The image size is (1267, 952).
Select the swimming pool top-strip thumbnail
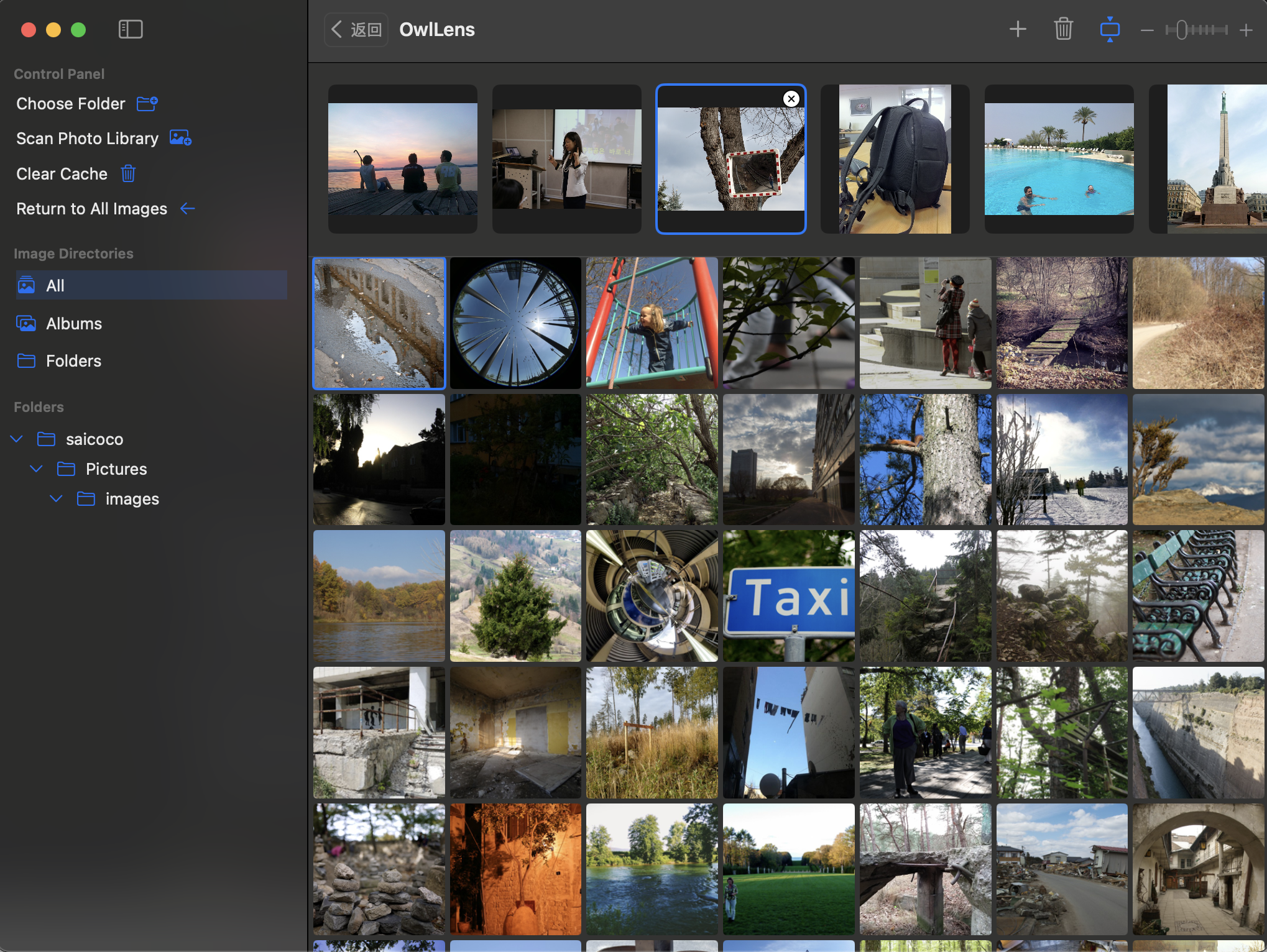coord(1059,159)
